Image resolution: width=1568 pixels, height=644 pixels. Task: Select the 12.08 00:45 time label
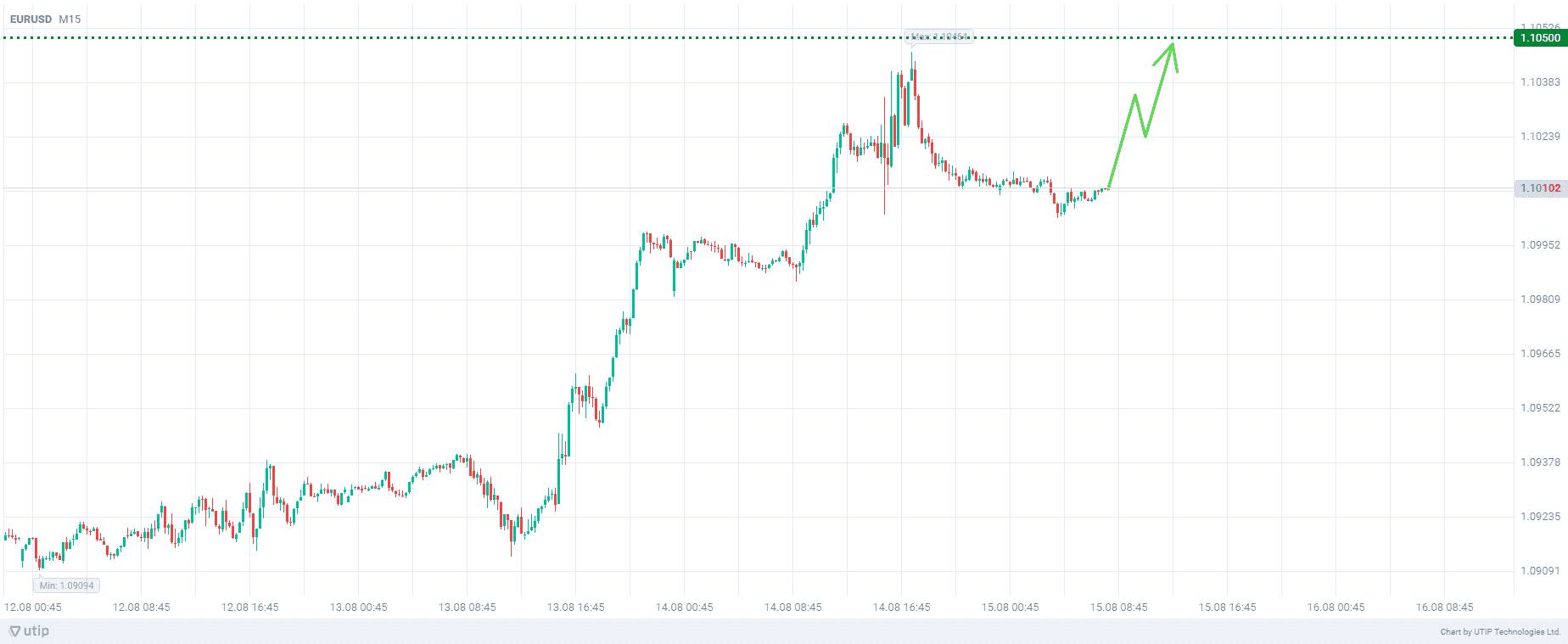(33, 608)
